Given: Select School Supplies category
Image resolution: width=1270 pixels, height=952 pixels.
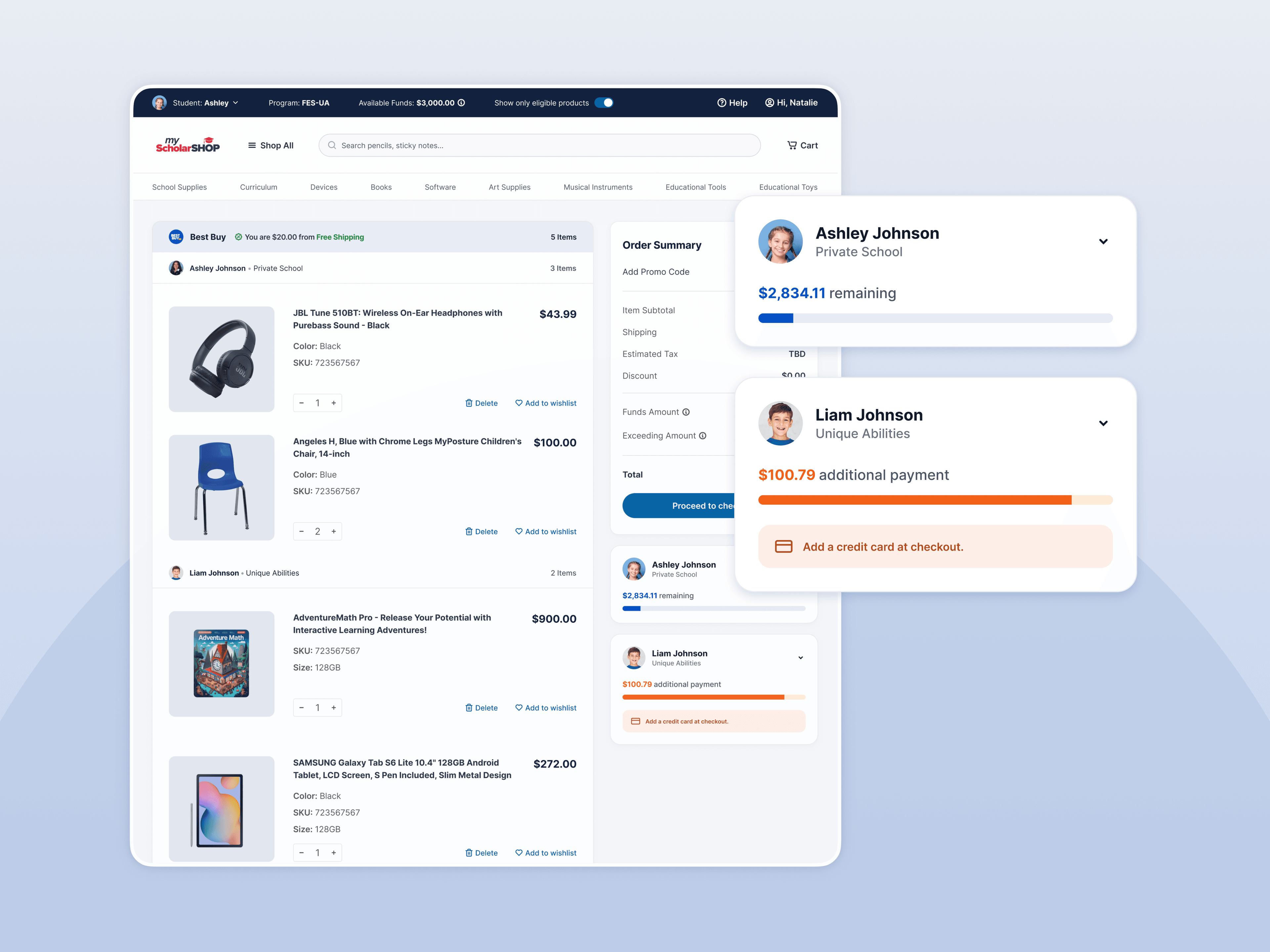Looking at the screenshot, I should [x=179, y=187].
